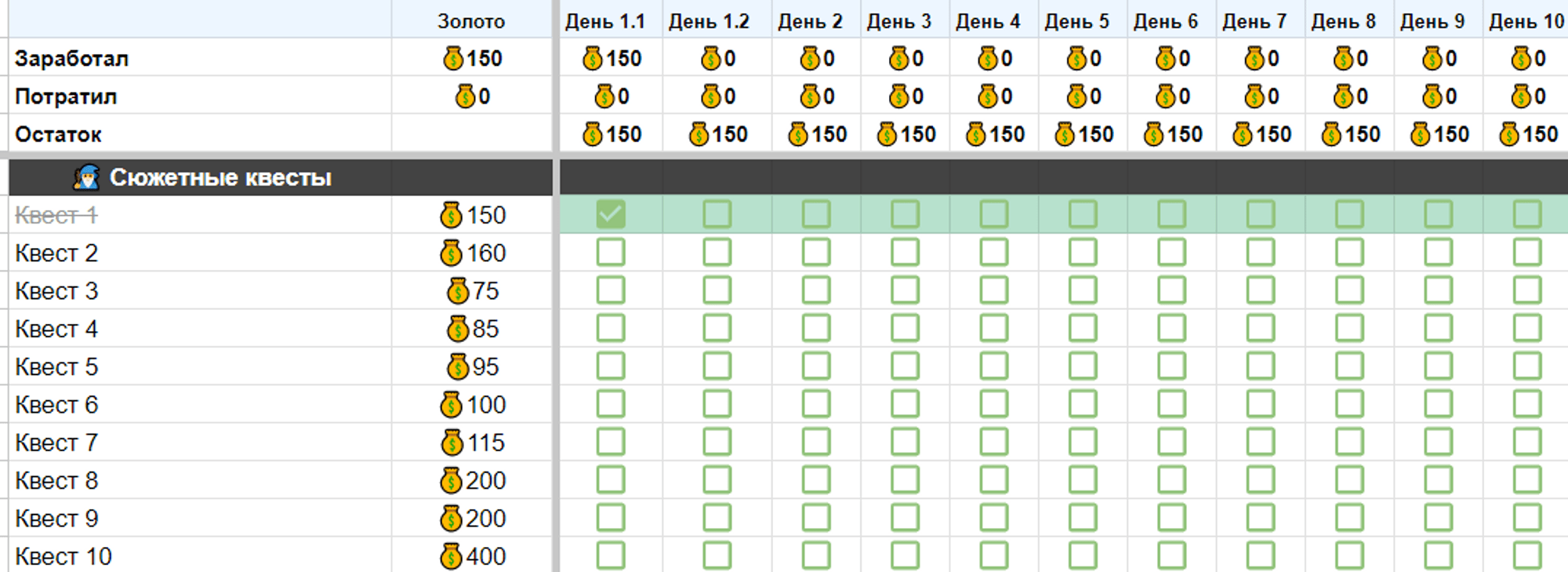Image resolution: width=1568 pixels, height=572 pixels.
Task: Check Квест 2 checkbox under День 1.1
Action: tap(611, 252)
